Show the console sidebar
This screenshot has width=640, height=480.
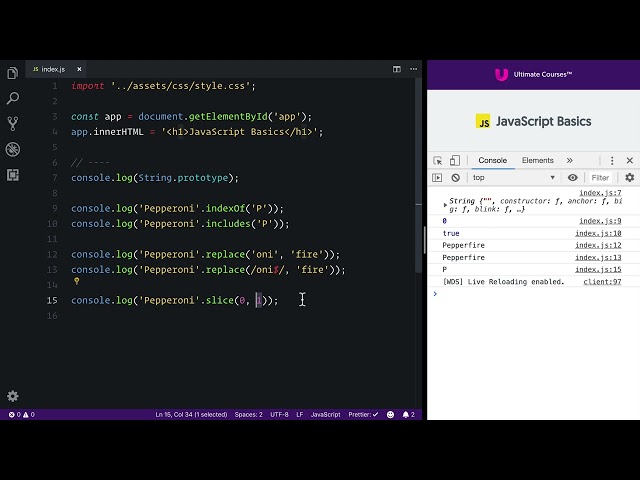[x=437, y=178]
